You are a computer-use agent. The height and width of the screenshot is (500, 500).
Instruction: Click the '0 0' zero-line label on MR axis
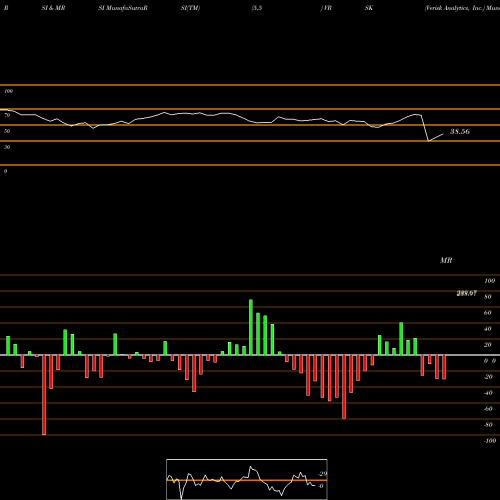(x=490, y=361)
